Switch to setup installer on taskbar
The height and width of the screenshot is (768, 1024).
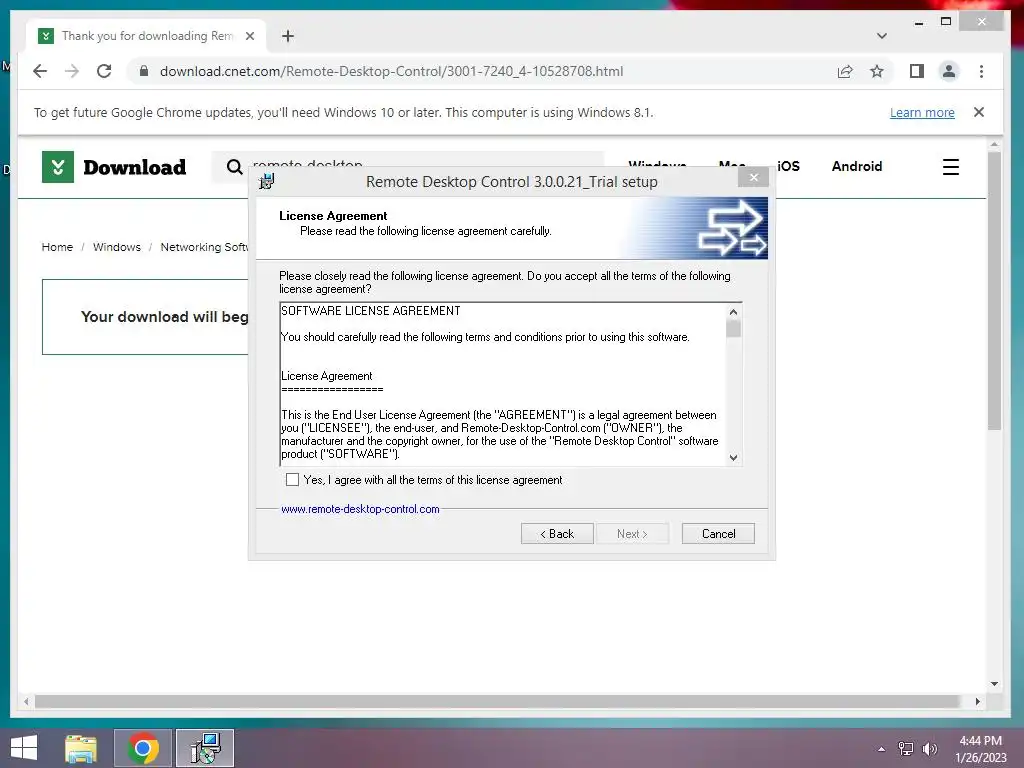[x=205, y=748]
